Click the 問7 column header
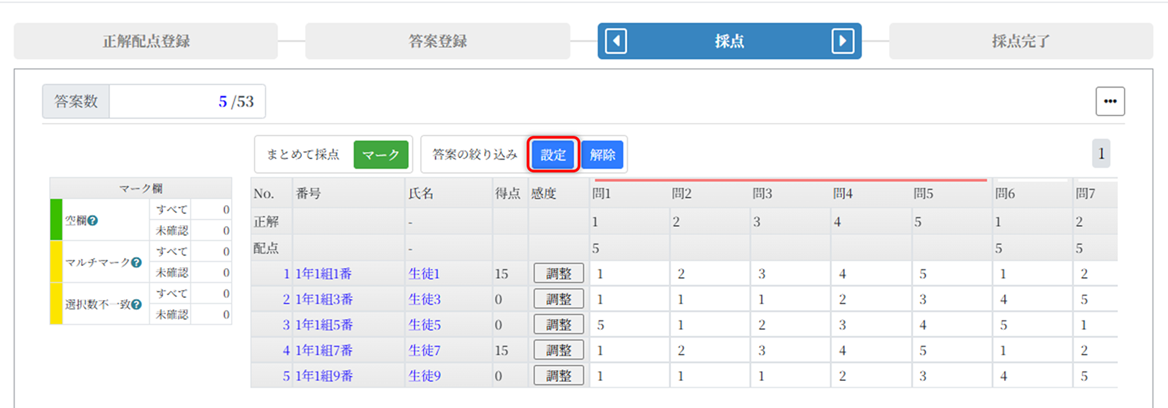This screenshot has height=408, width=1168. pyautogui.click(x=1095, y=194)
